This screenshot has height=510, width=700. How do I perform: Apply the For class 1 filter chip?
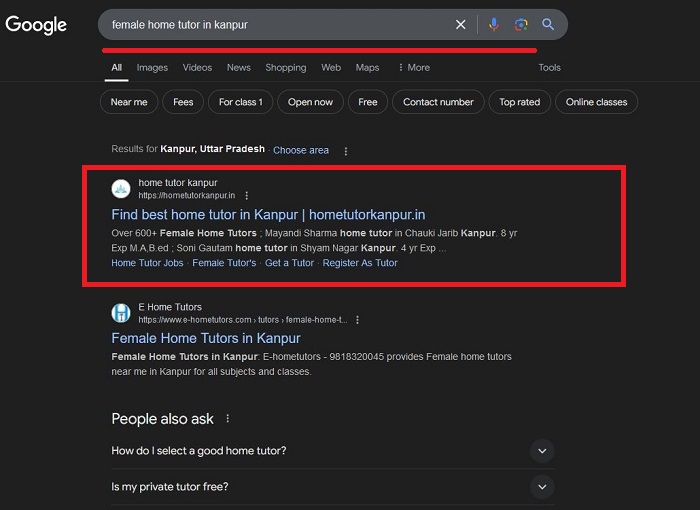click(x=241, y=102)
